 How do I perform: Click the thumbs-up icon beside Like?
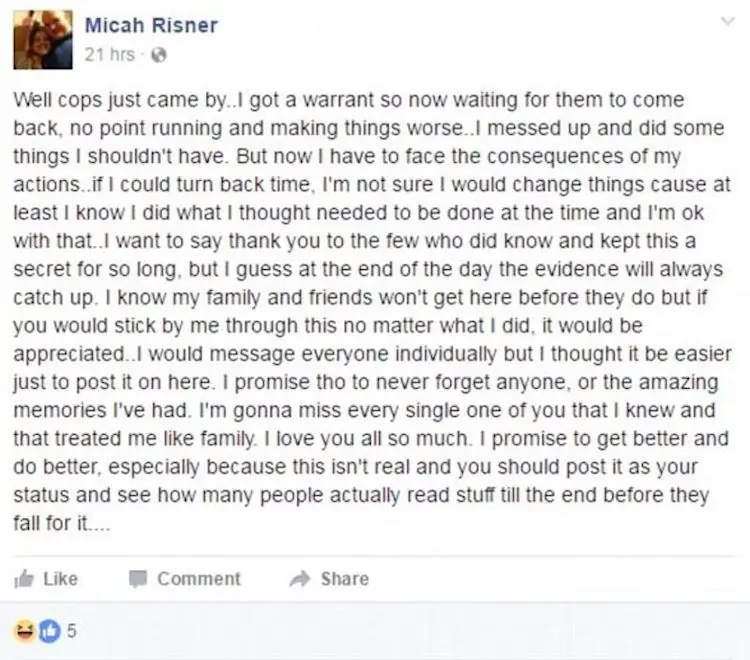point(24,579)
